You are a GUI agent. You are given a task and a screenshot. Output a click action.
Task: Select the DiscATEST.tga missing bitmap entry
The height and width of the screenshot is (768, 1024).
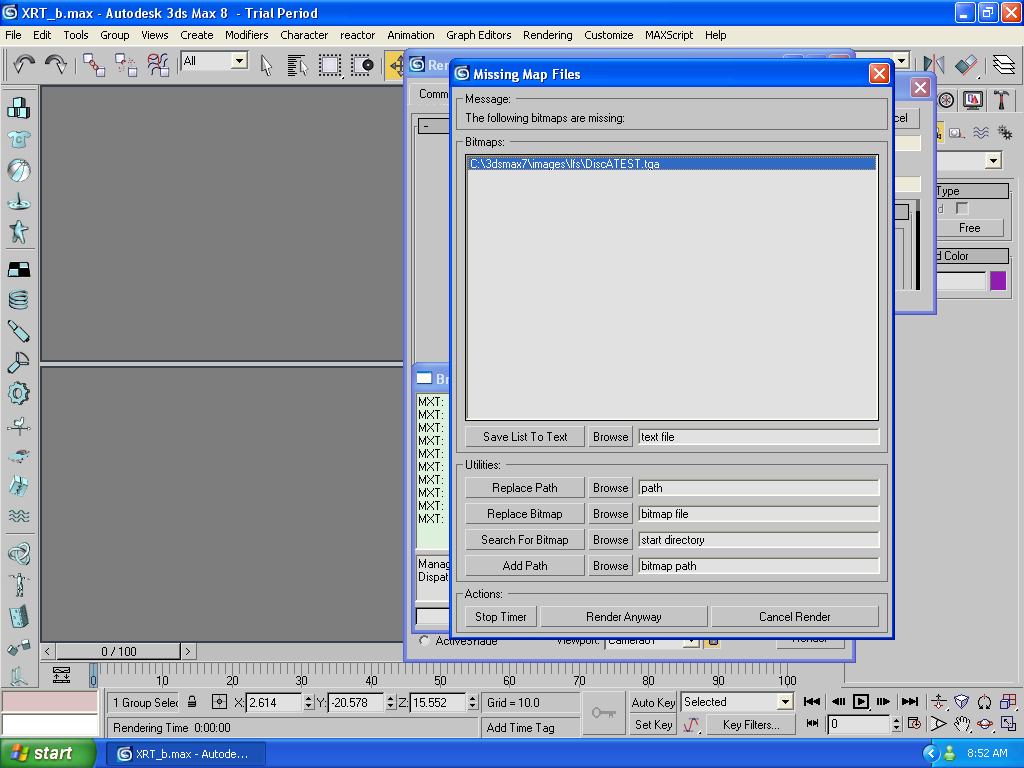pyautogui.click(x=672, y=164)
